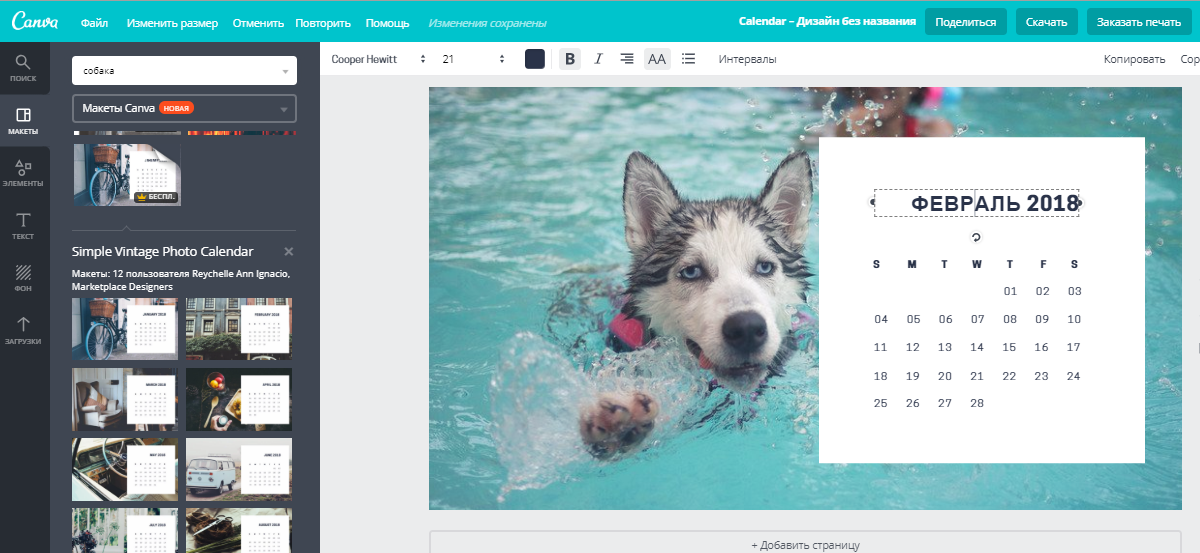Image resolution: width=1200 pixels, height=553 pixels.
Task: Open the Background panel icon
Action: 24,277
